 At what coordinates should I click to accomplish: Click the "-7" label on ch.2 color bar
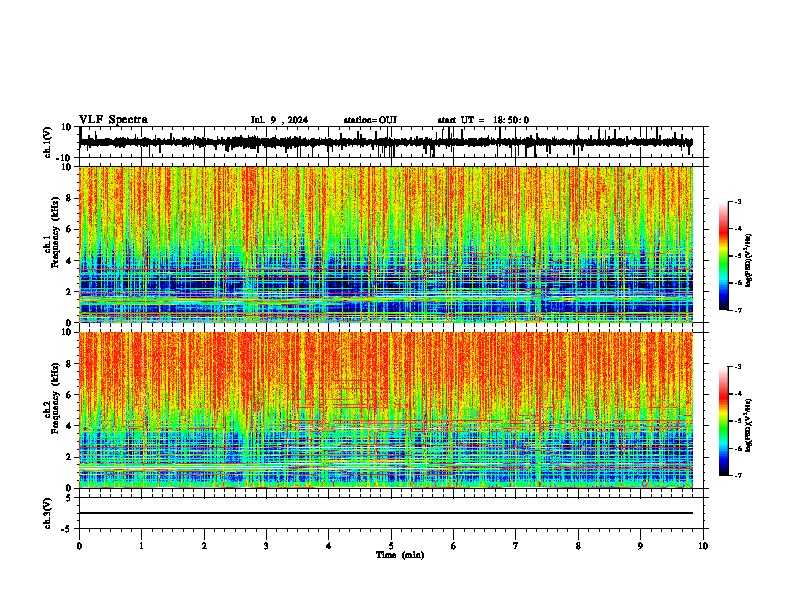click(738, 475)
